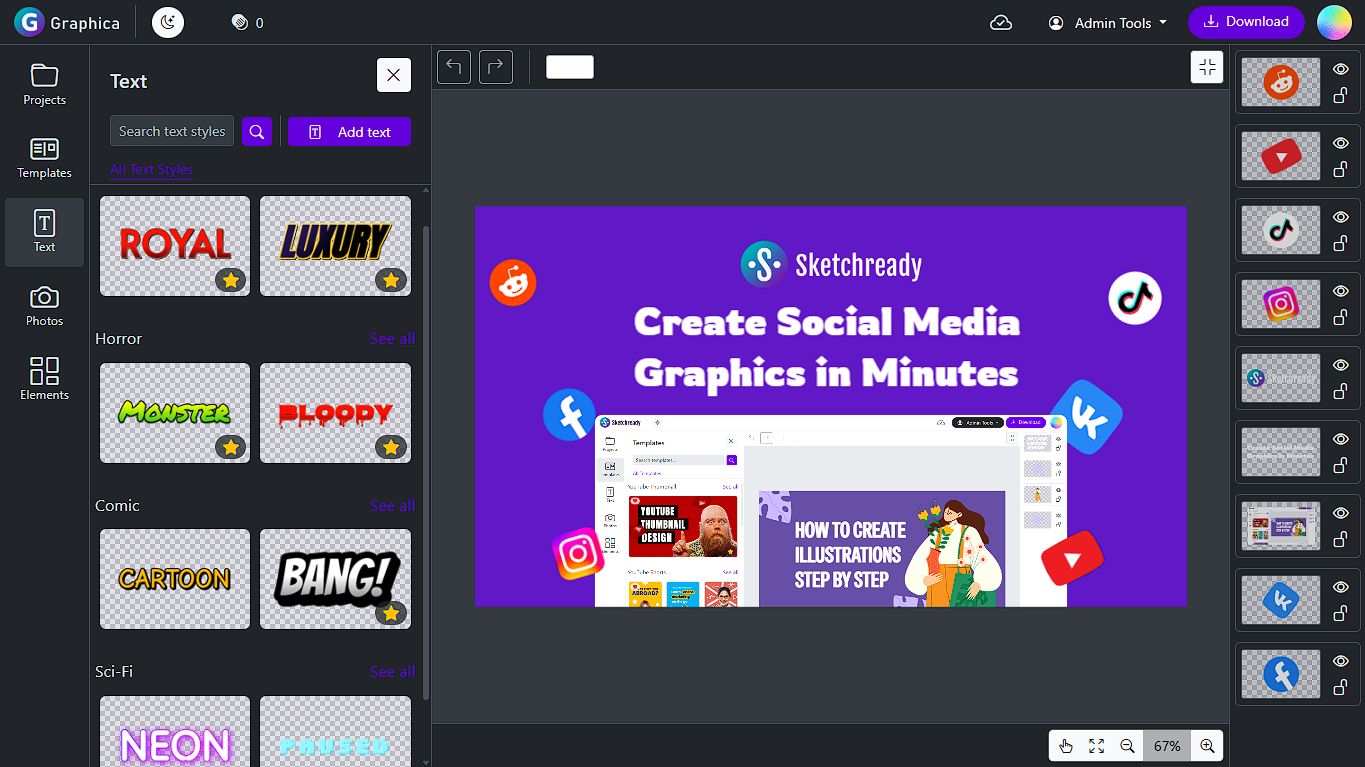Select the TikTok icon on the canvas
The image size is (1365, 767).
tap(1135, 297)
